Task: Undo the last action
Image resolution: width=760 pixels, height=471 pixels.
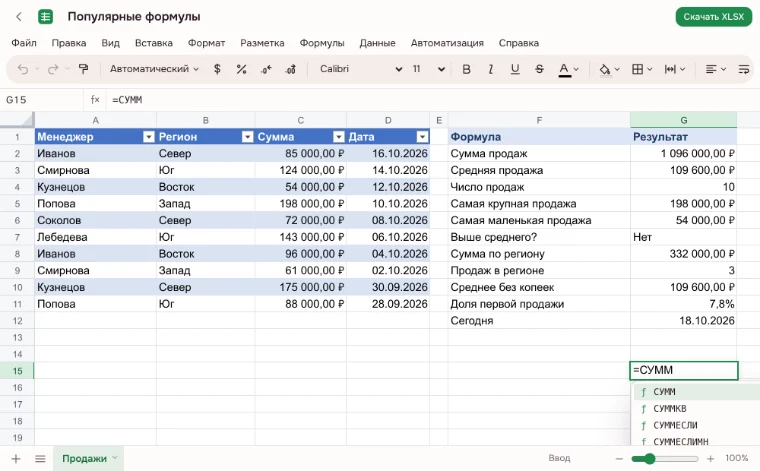Action: click(23, 69)
